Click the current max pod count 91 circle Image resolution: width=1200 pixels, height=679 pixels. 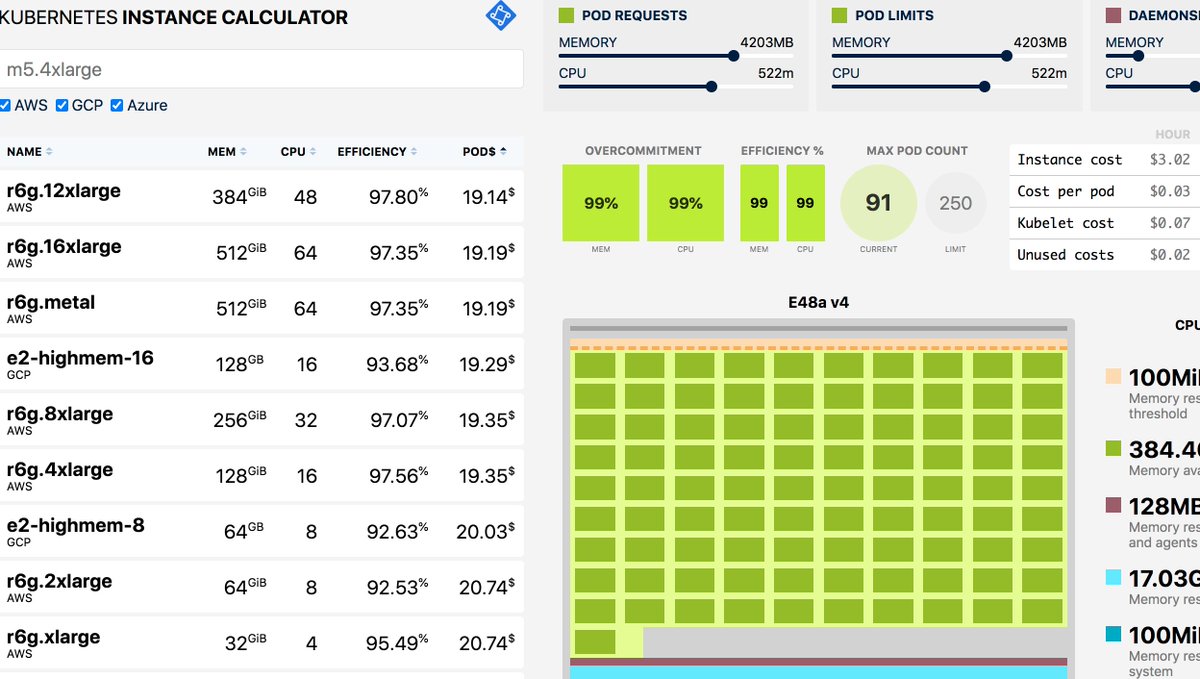pyautogui.click(x=878, y=203)
